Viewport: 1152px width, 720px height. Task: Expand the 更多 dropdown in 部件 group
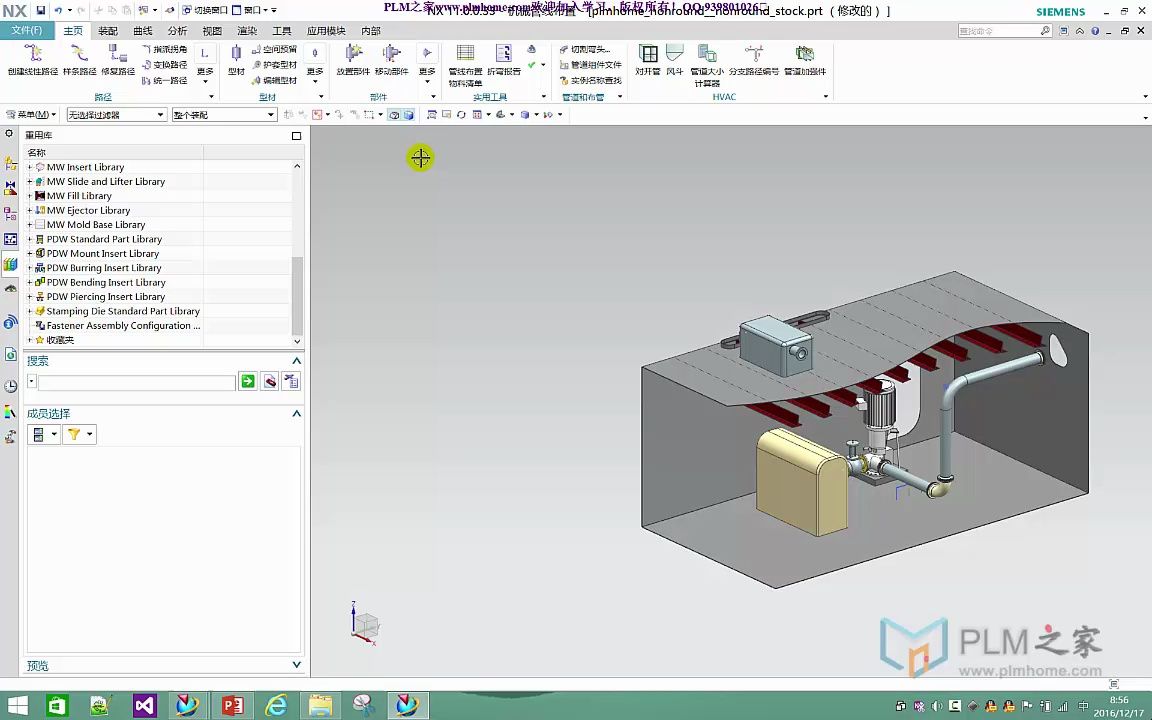tap(427, 74)
